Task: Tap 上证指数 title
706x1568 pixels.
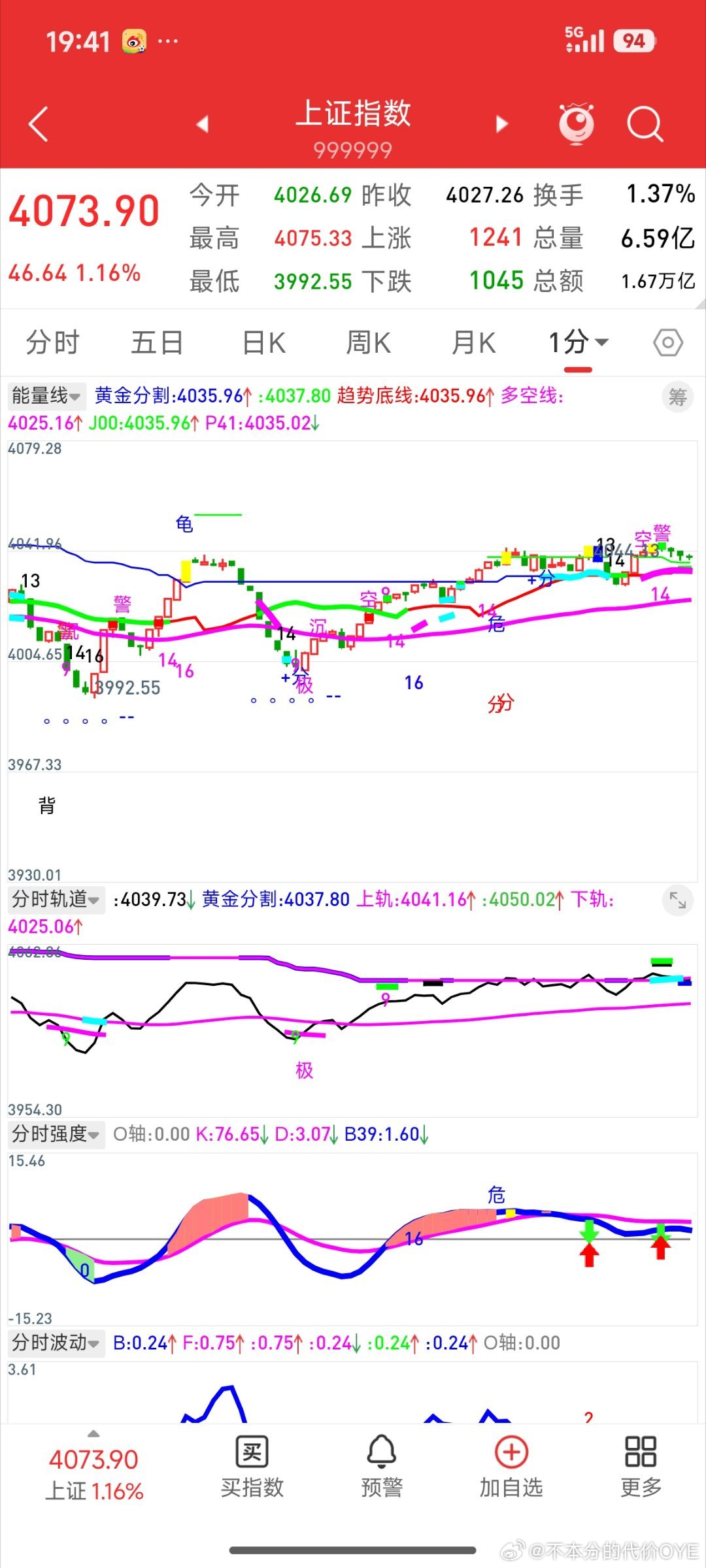Action: tap(353, 113)
